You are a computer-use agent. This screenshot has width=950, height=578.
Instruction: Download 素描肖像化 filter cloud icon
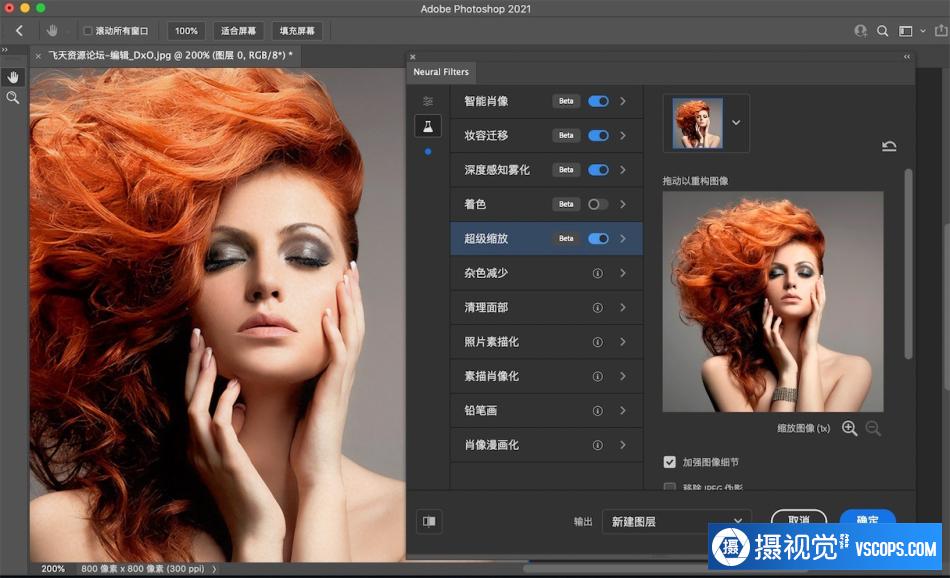pyautogui.click(x=597, y=376)
